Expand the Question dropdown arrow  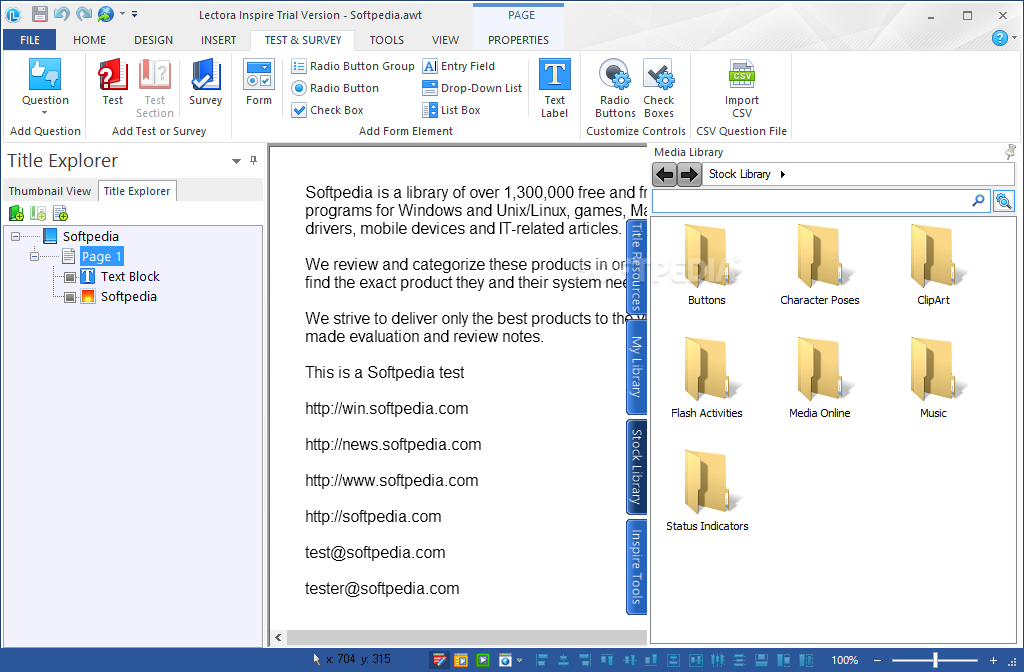pyautogui.click(x=45, y=112)
